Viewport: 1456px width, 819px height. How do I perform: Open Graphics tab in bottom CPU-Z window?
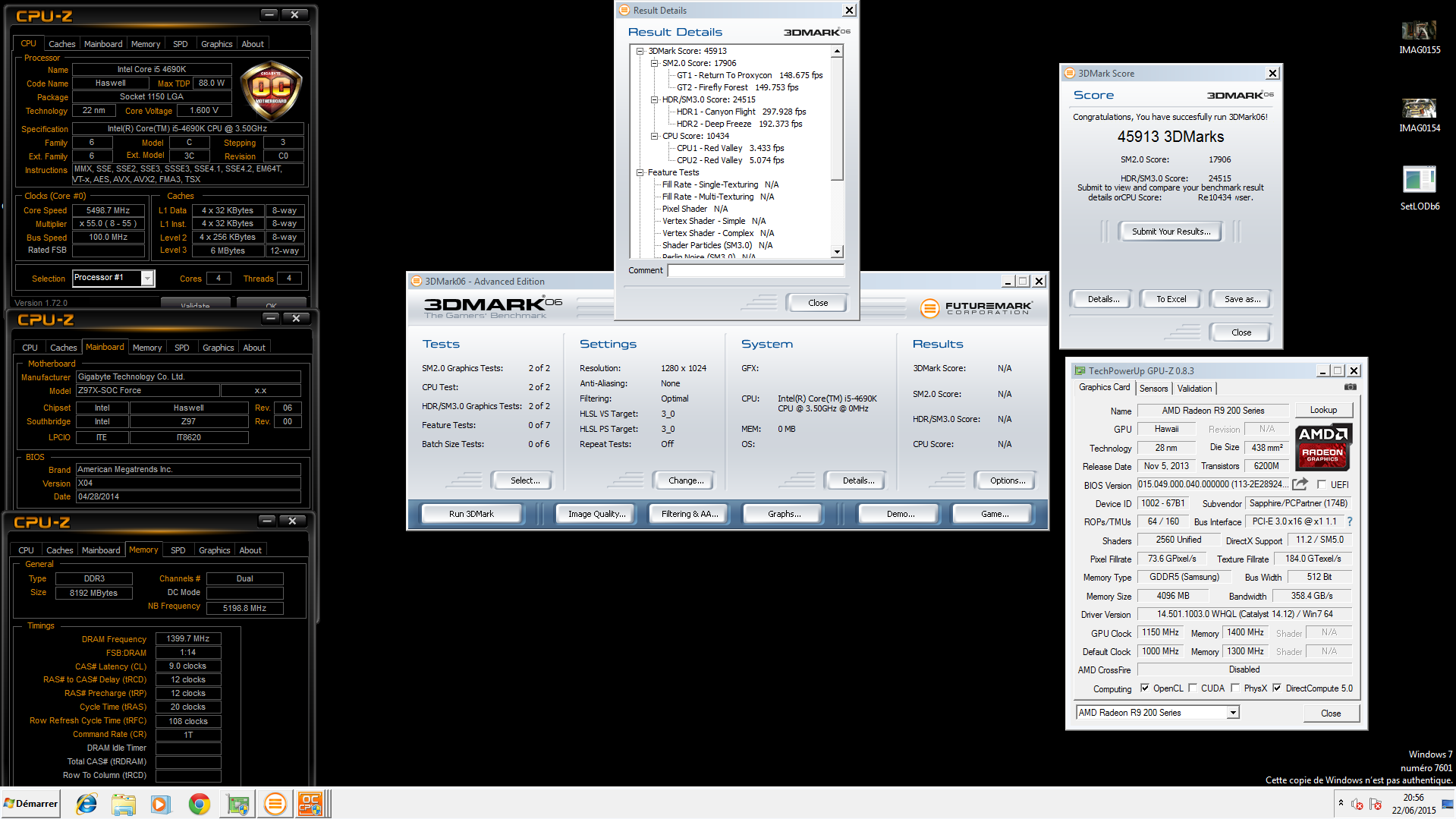[x=214, y=550]
